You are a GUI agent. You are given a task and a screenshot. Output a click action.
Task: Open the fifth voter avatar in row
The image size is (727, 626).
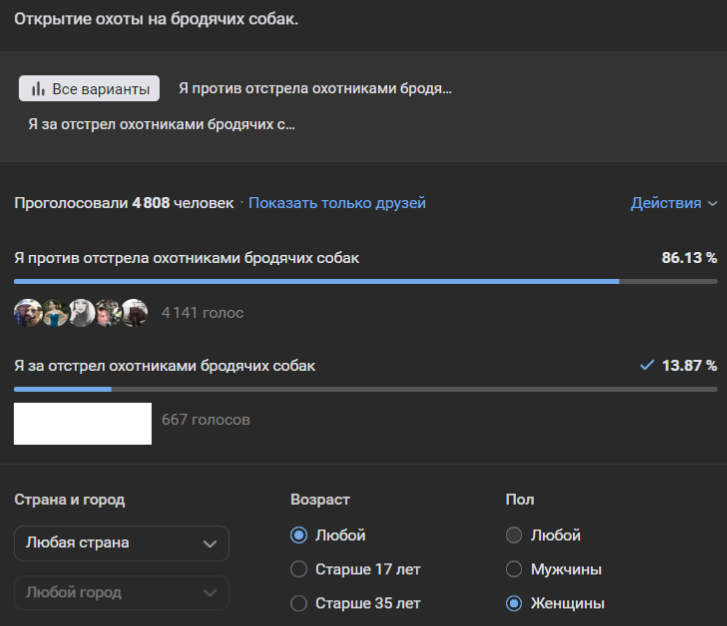coord(134,313)
